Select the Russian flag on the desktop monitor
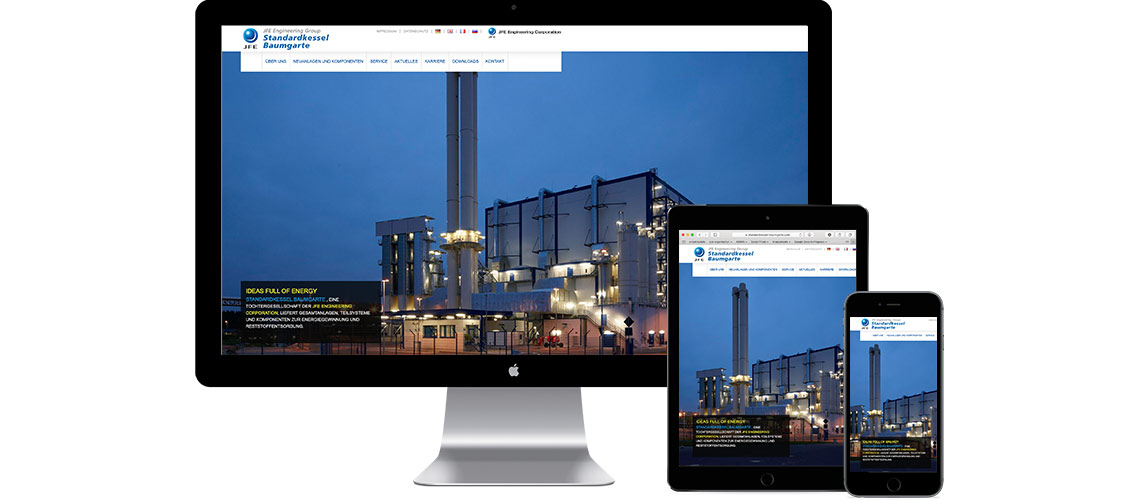 click(x=475, y=31)
